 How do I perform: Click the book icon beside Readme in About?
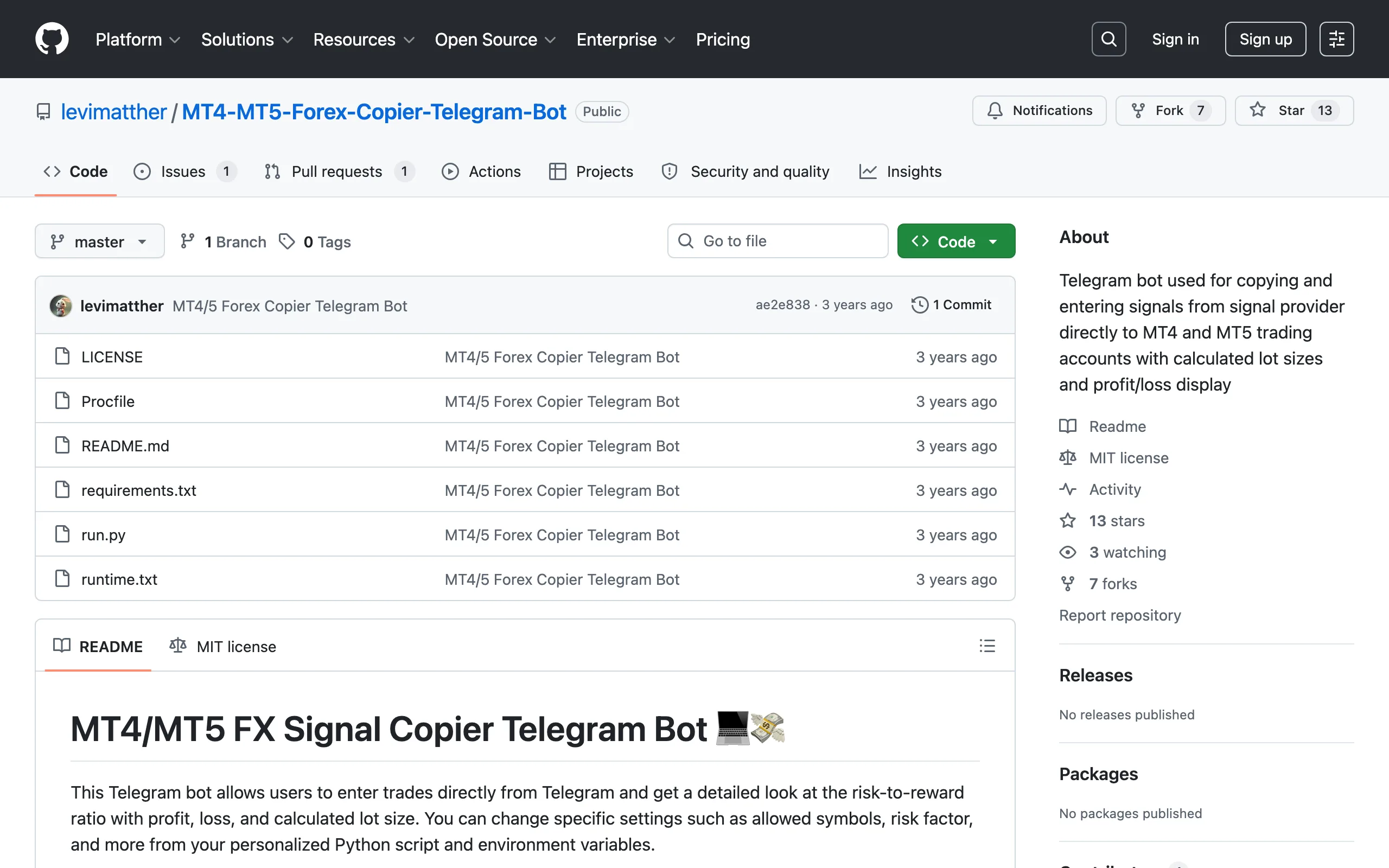[x=1068, y=426]
